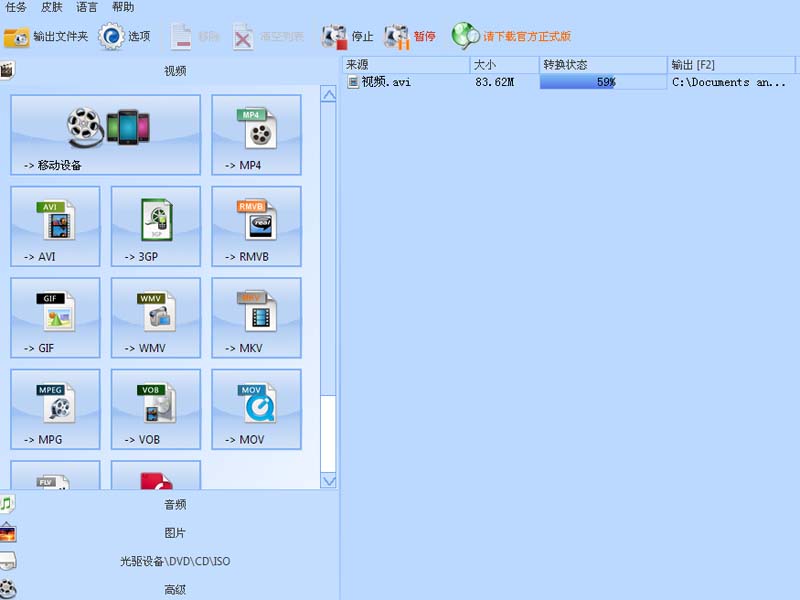Open the 光驱设备\DVD\CD\ISO section
The height and width of the screenshot is (600, 800).
(x=176, y=561)
